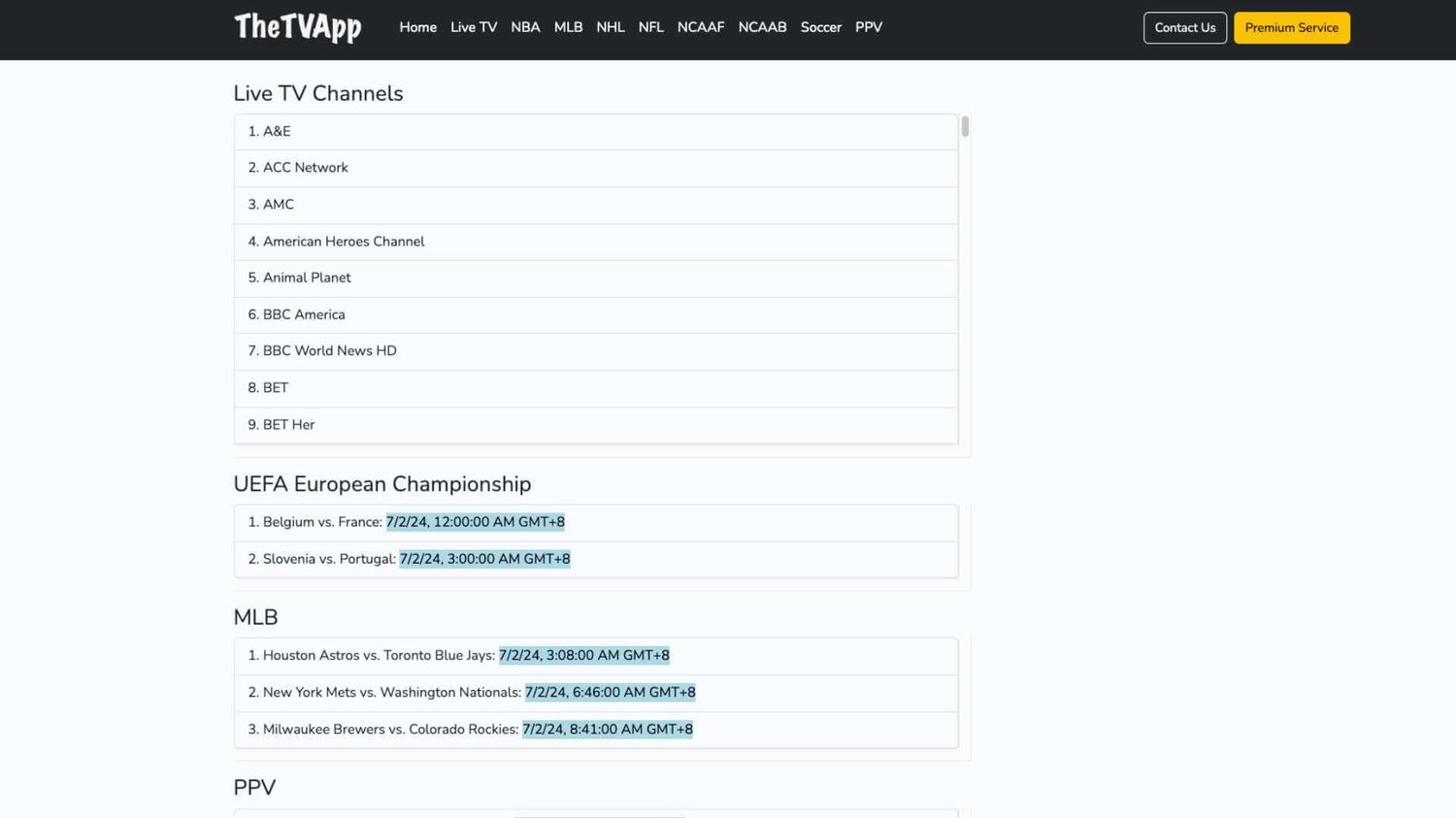Open Milwaukee Brewers vs. Colorado Rockies game
This screenshot has height=818, width=1456.
click(596, 730)
